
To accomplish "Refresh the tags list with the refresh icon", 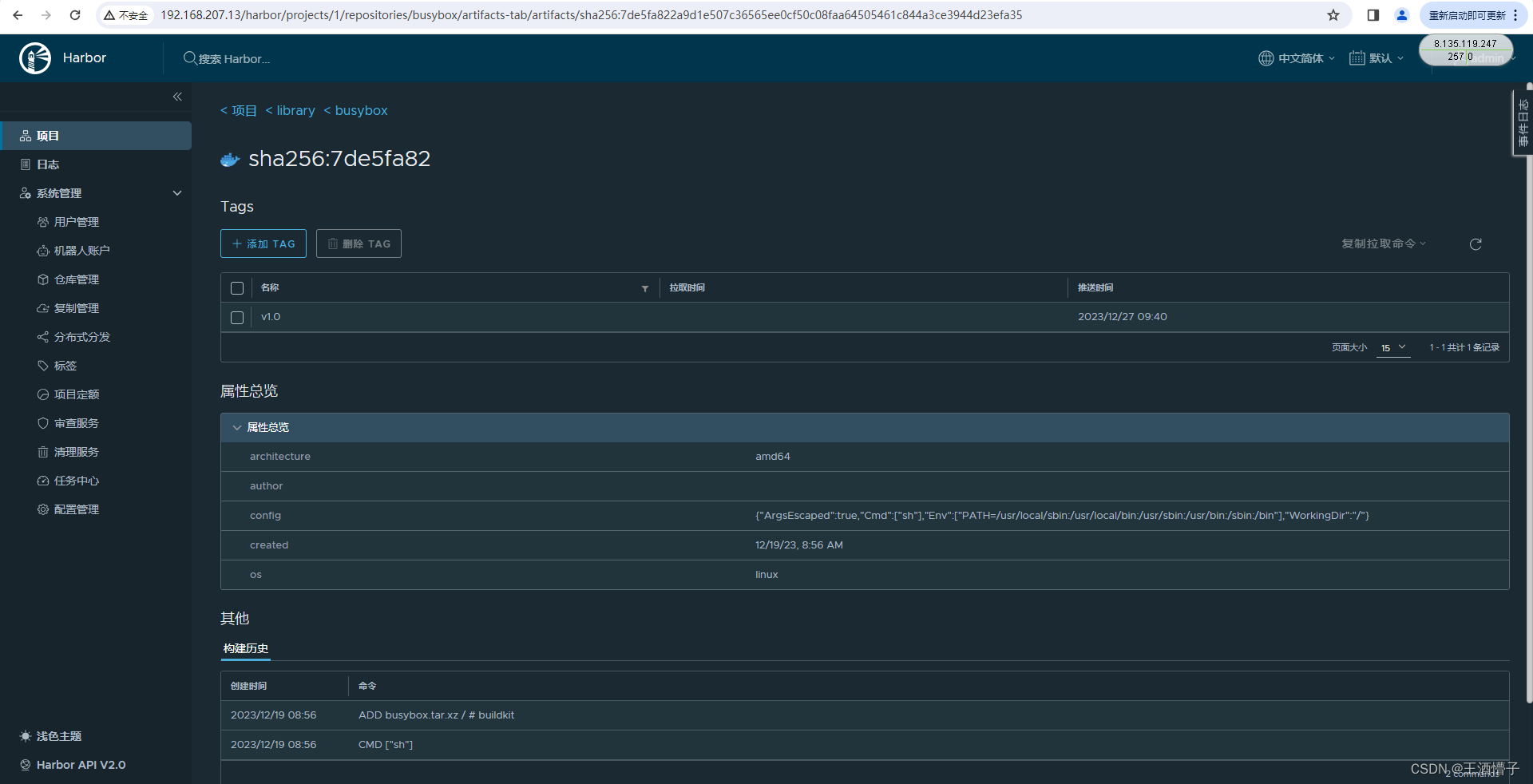I will (x=1476, y=244).
